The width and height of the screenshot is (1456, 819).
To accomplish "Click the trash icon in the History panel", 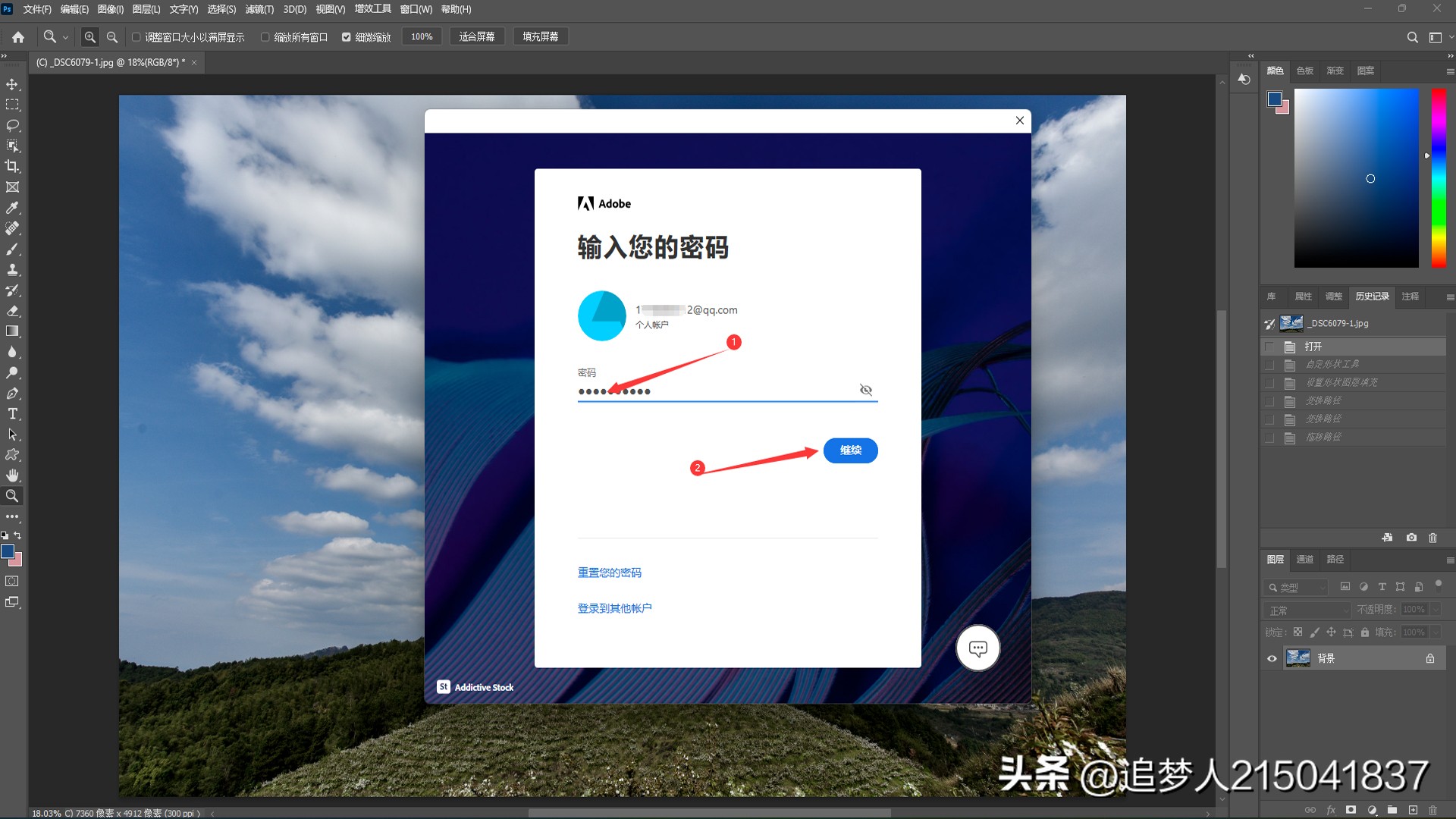I will 1432,538.
